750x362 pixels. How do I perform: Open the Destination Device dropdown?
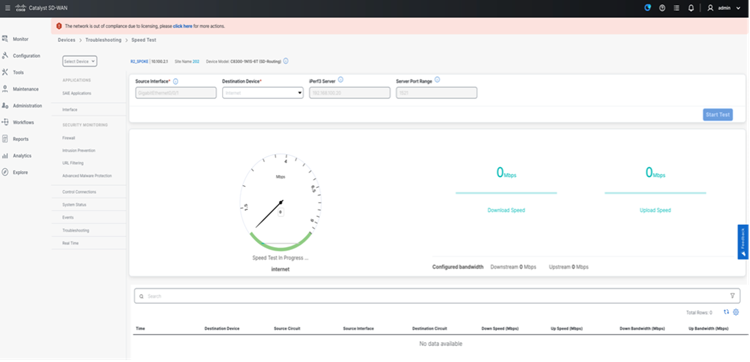[263, 93]
